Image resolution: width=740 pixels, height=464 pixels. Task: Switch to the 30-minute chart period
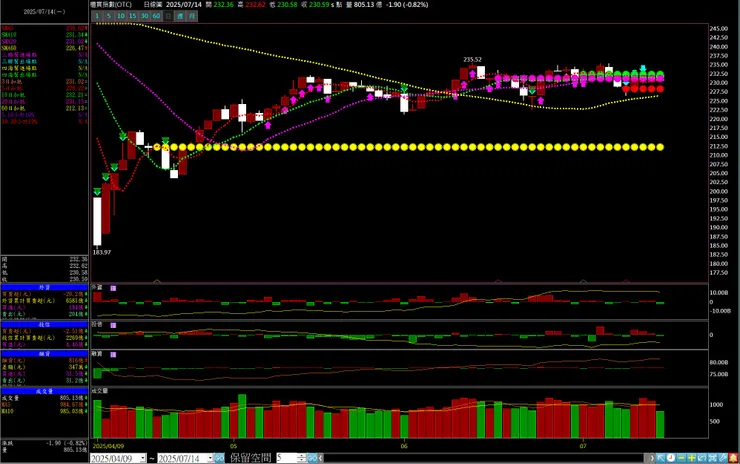(144, 16)
